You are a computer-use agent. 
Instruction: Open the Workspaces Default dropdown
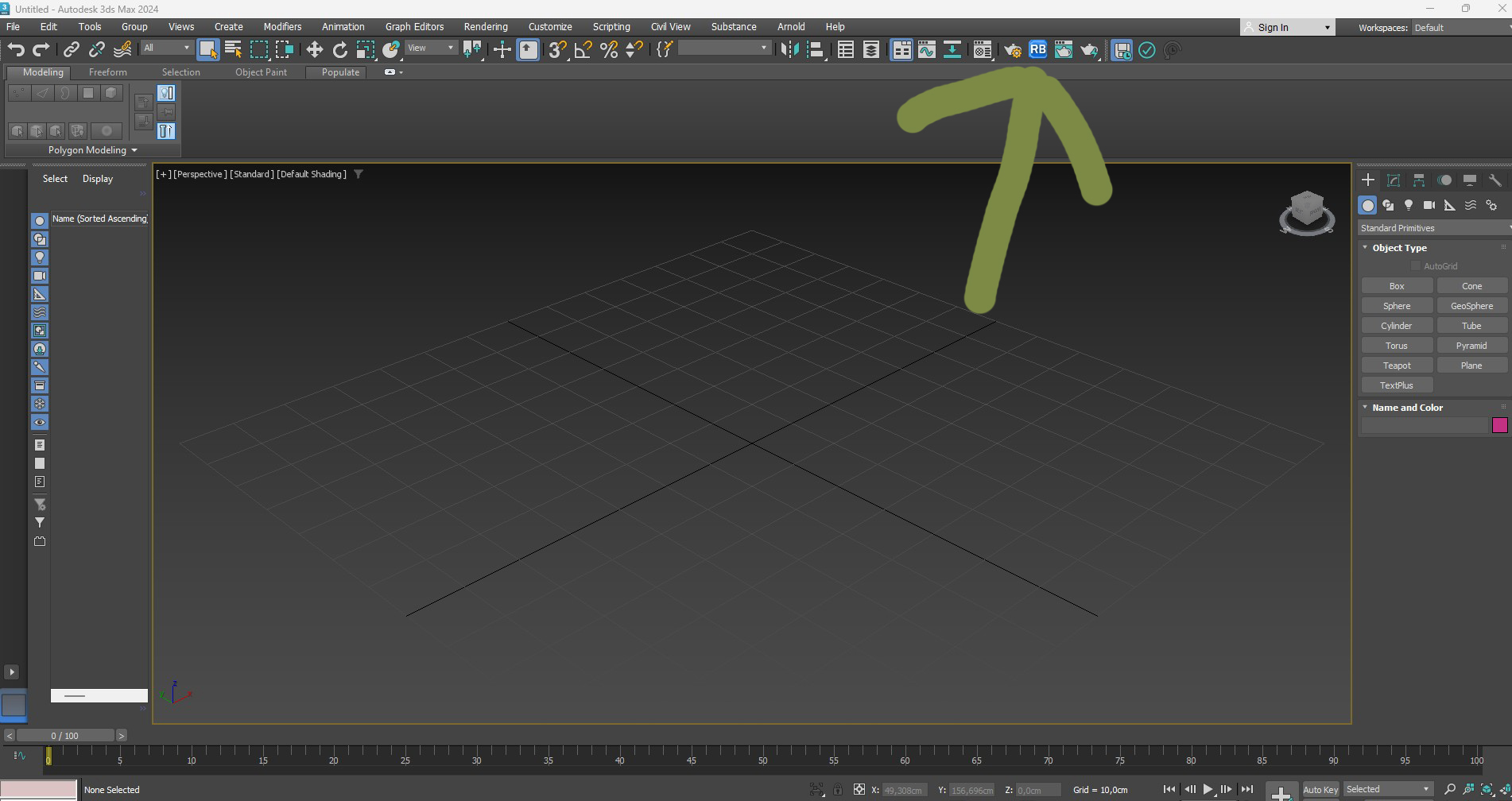click(1461, 28)
